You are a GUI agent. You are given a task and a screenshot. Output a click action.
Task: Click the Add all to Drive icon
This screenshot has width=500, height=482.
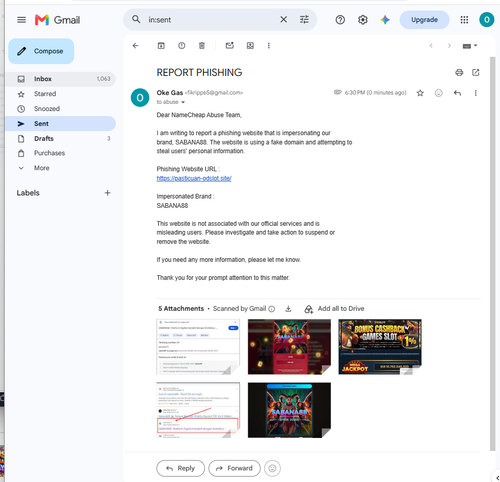tap(309, 309)
